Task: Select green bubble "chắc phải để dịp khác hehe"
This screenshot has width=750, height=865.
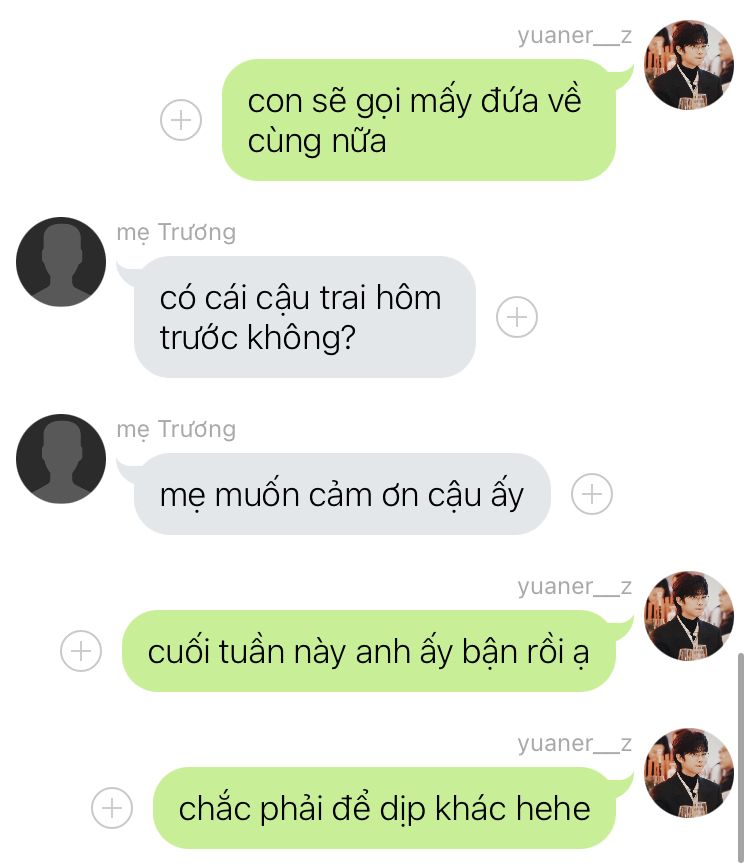Action: [384, 808]
